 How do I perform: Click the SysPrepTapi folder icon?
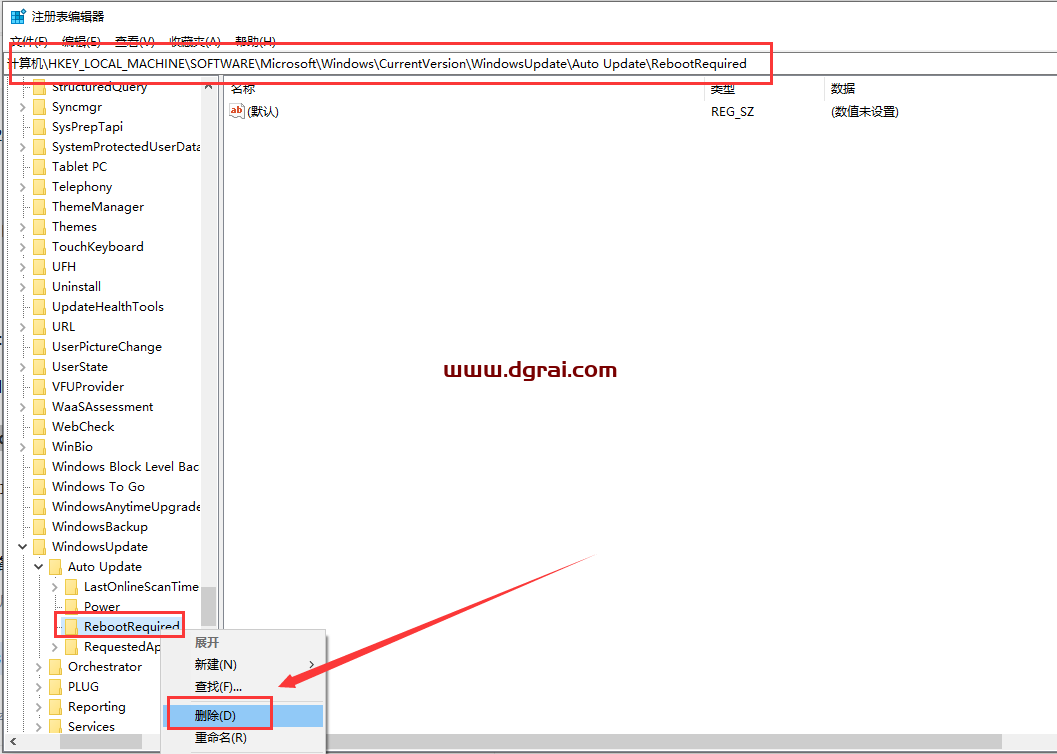coord(39,127)
